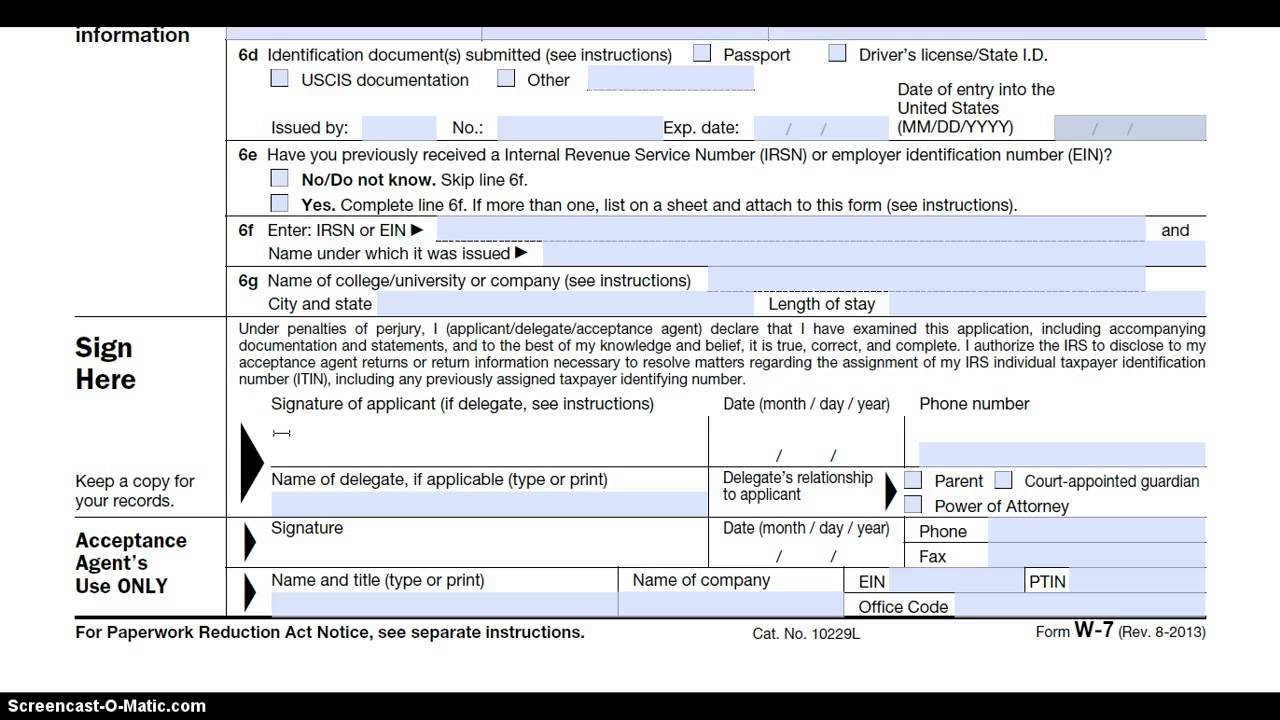Click the acceptance agent Fax field
1280x720 pixels.
(1097, 555)
